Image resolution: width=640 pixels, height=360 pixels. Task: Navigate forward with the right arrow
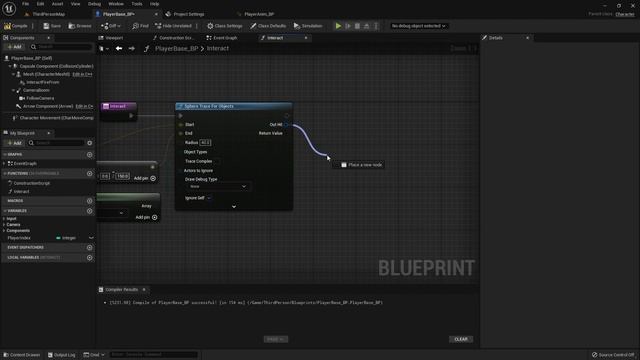click(131, 49)
